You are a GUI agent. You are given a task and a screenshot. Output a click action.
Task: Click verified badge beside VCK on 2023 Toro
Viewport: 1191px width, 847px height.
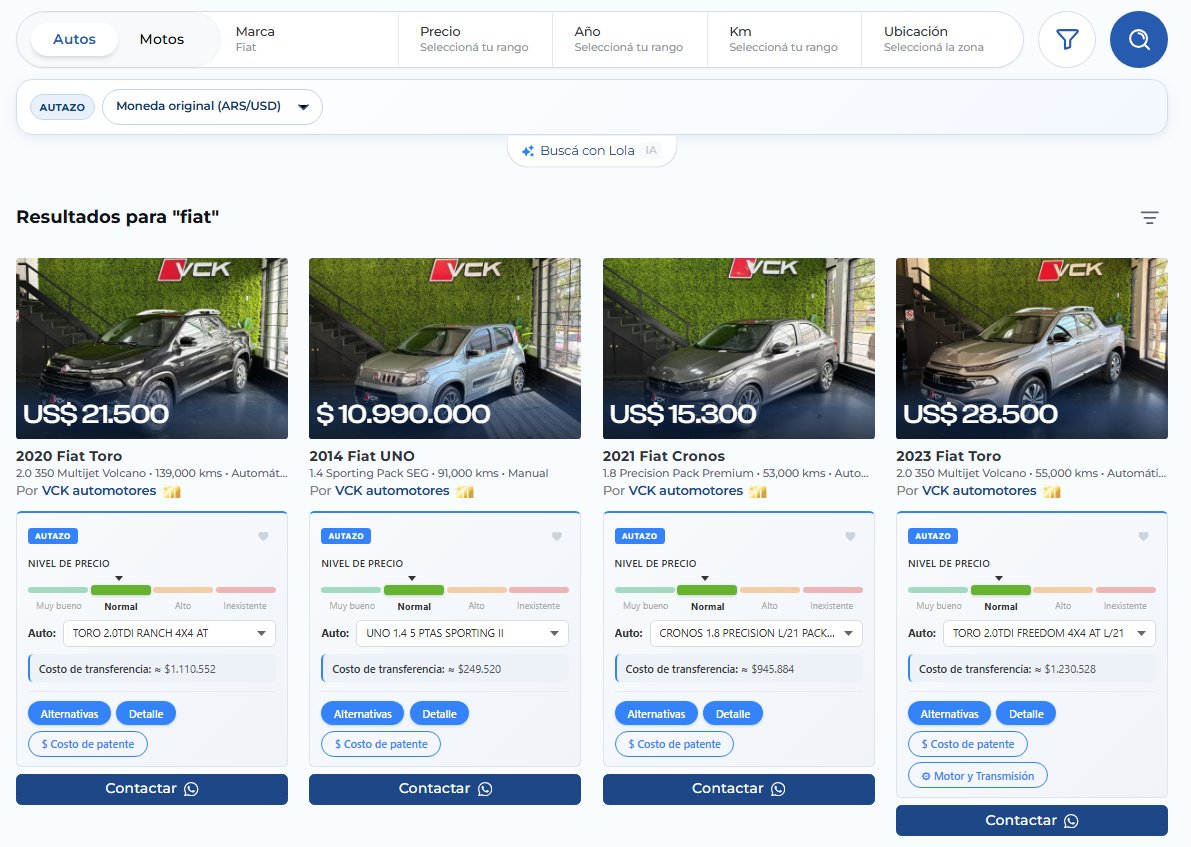(1052, 491)
